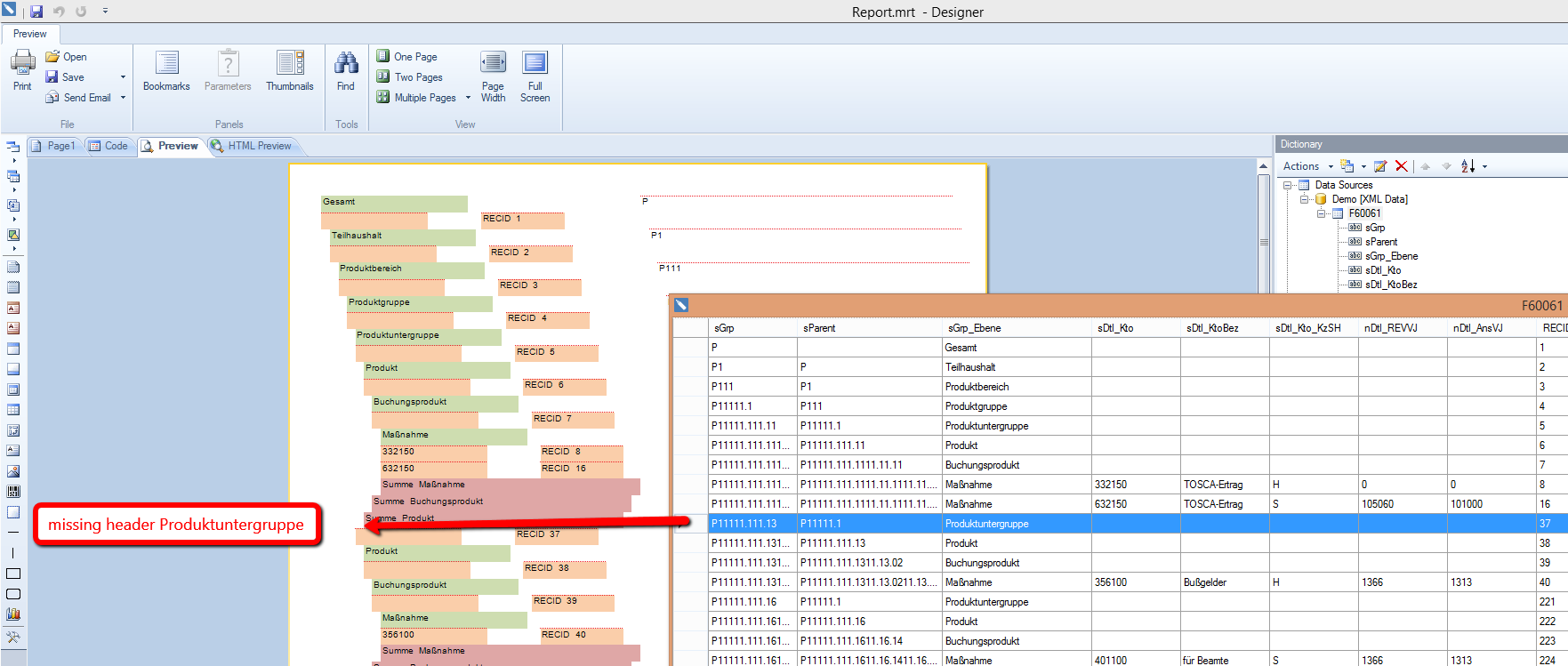Click the A-Z sort icon in Dictionary toolbar
Image resolution: width=1568 pixels, height=666 pixels.
coord(1468,166)
